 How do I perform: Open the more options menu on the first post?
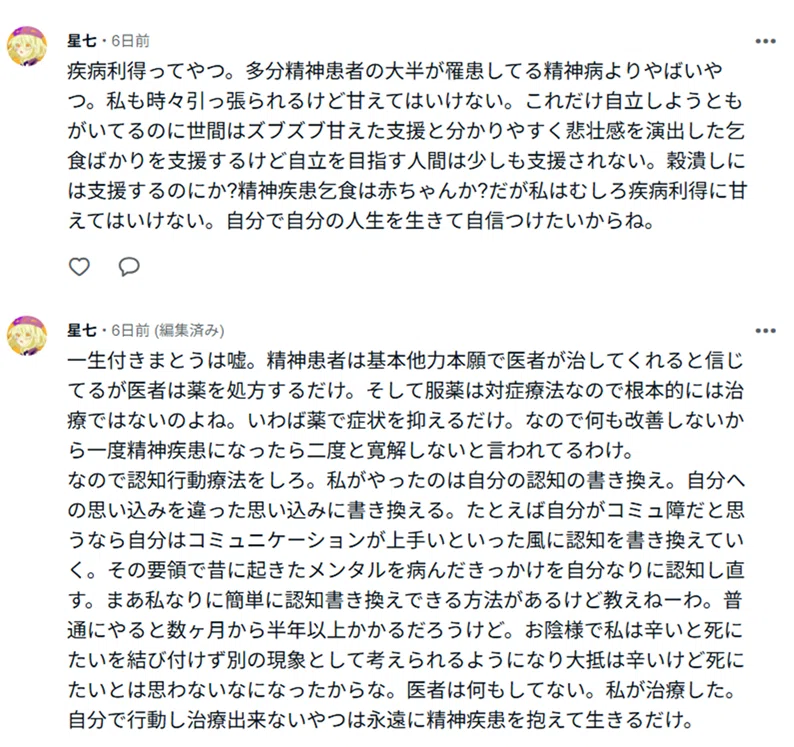tap(765, 41)
